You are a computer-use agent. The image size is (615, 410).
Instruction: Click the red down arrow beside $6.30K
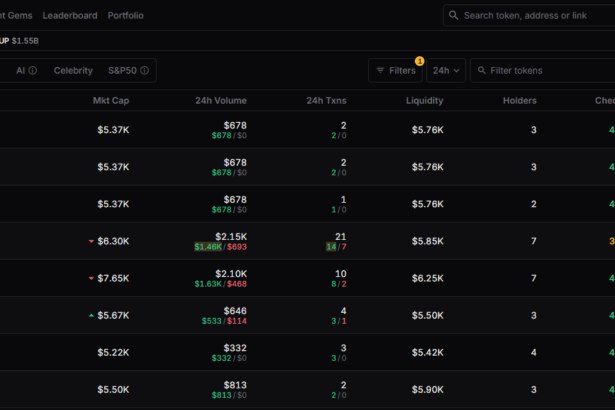(91, 241)
